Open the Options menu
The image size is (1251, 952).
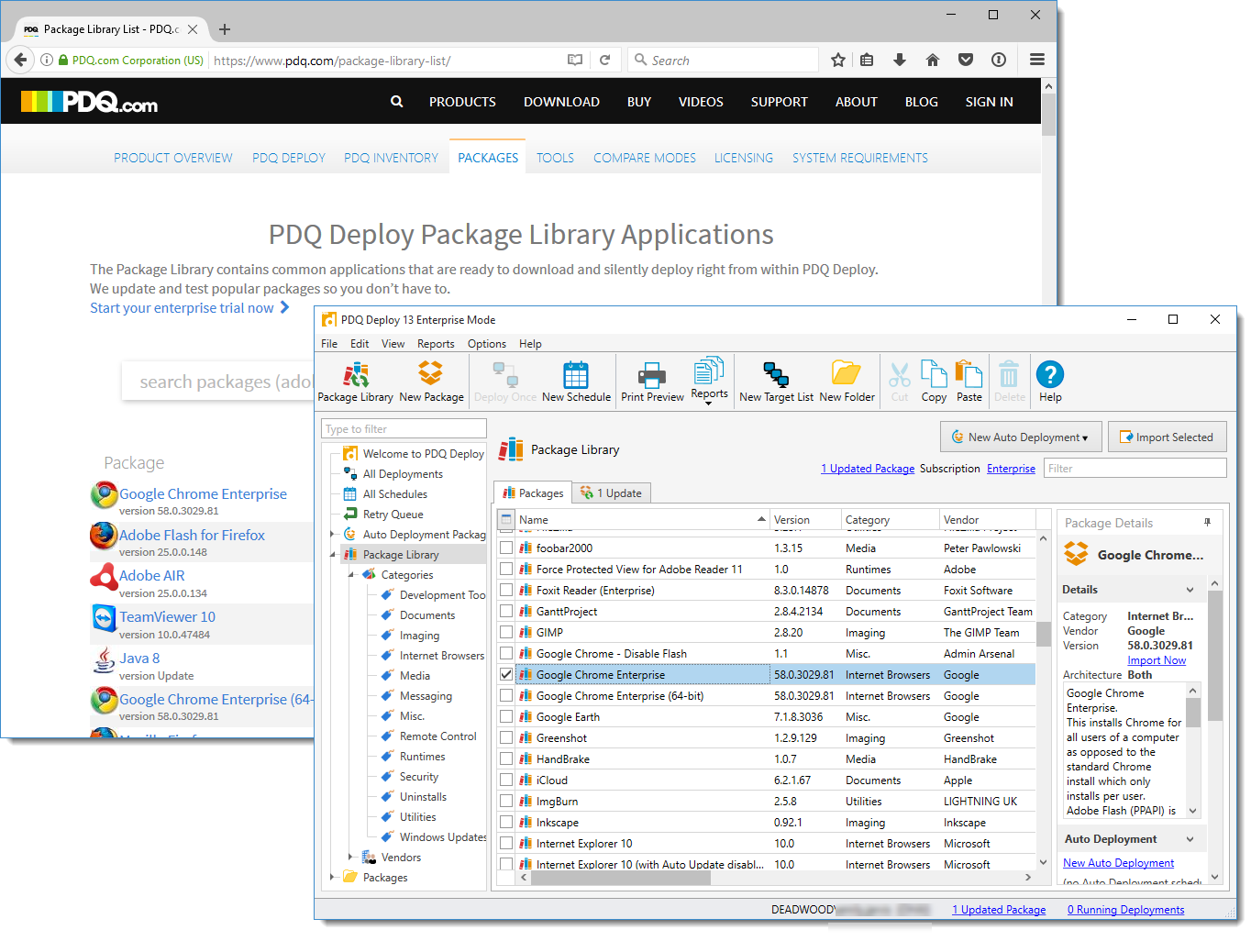(486, 344)
